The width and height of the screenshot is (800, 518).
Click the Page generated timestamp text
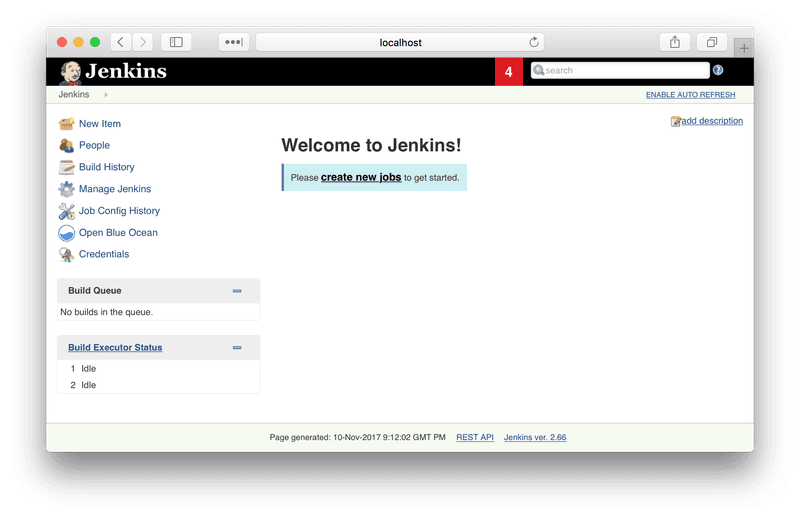tap(358, 437)
